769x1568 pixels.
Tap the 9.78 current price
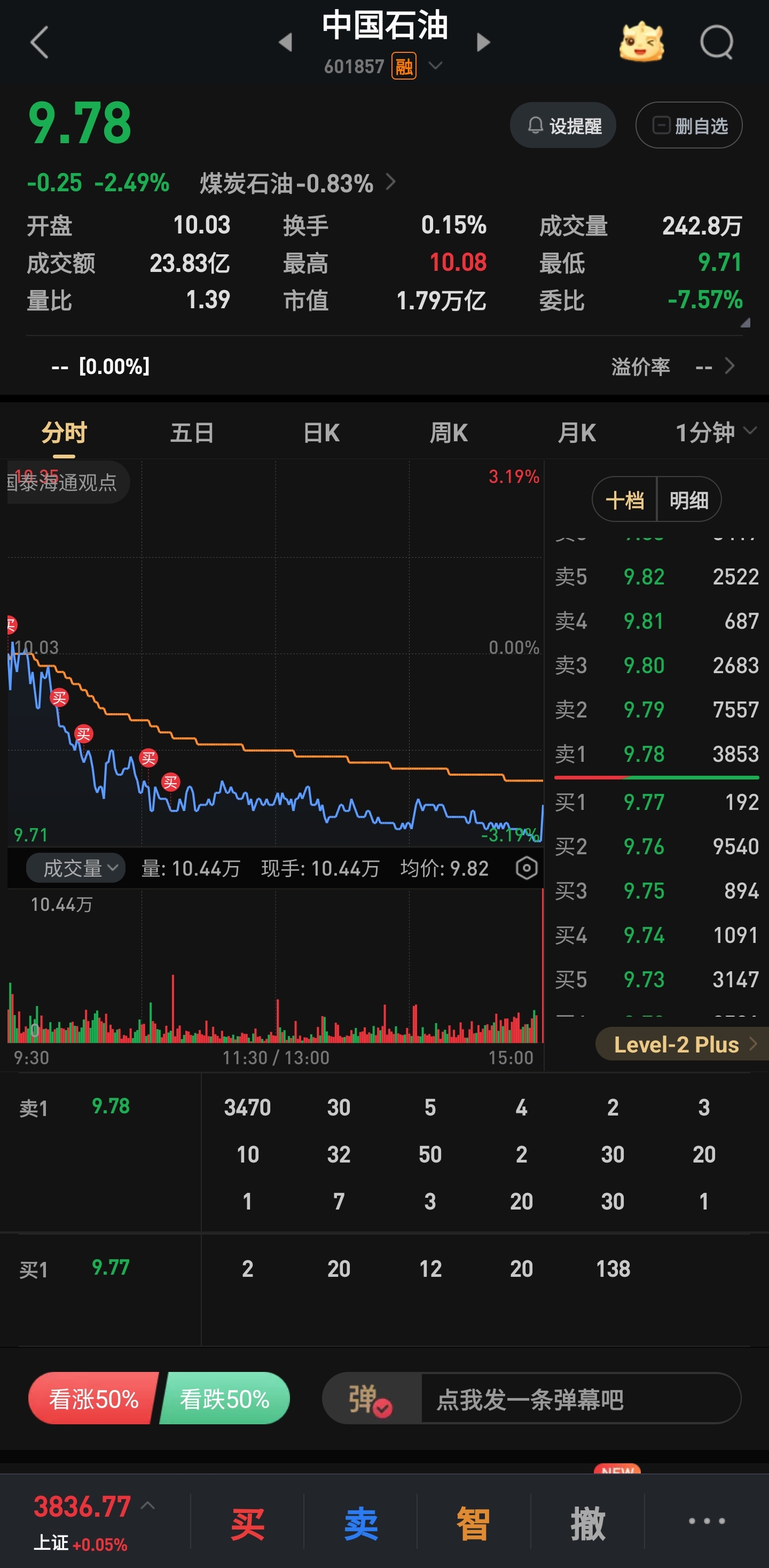(80, 123)
